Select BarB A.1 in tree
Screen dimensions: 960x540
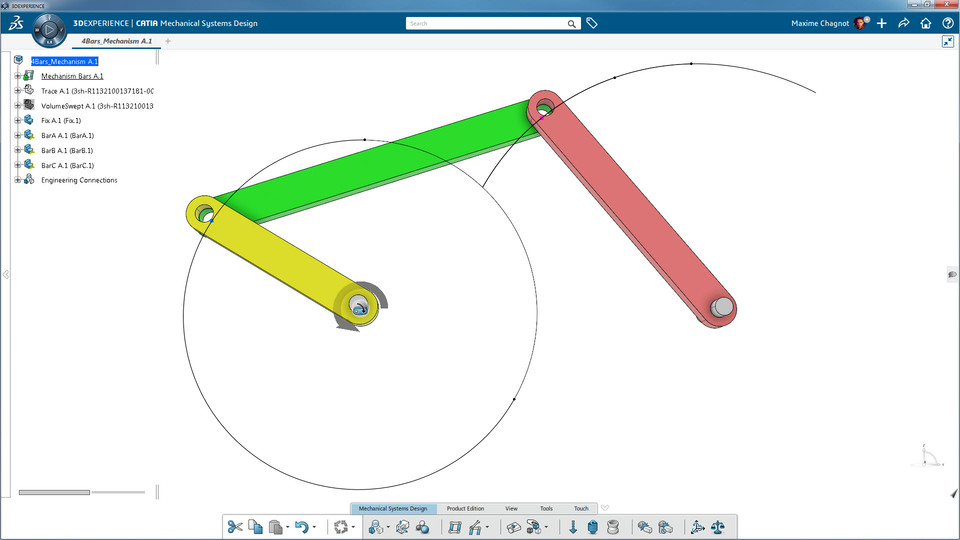click(67, 151)
